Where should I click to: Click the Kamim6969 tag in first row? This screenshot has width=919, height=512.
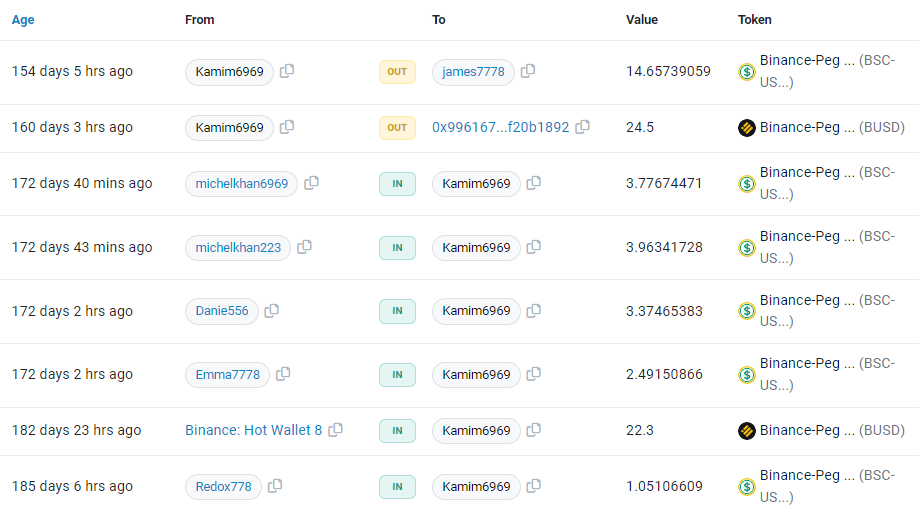[229, 71]
